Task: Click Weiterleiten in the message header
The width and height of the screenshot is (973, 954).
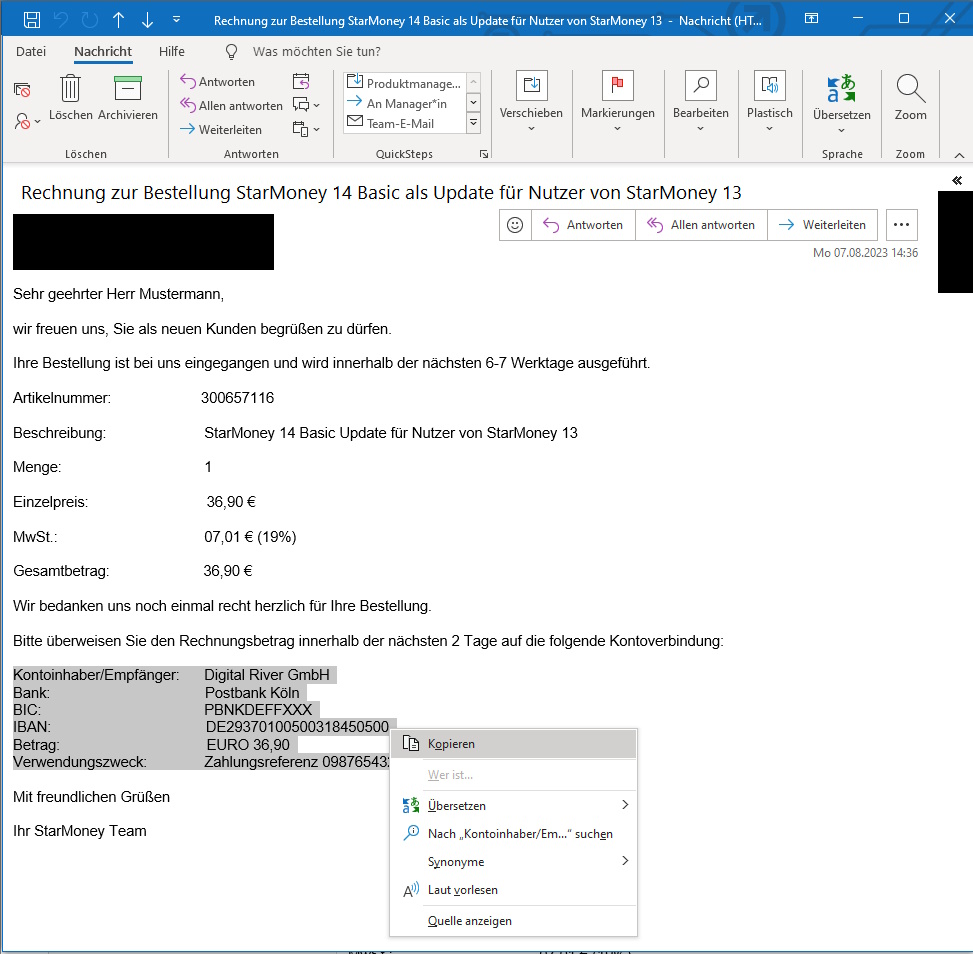Action: (x=822, y=225)
